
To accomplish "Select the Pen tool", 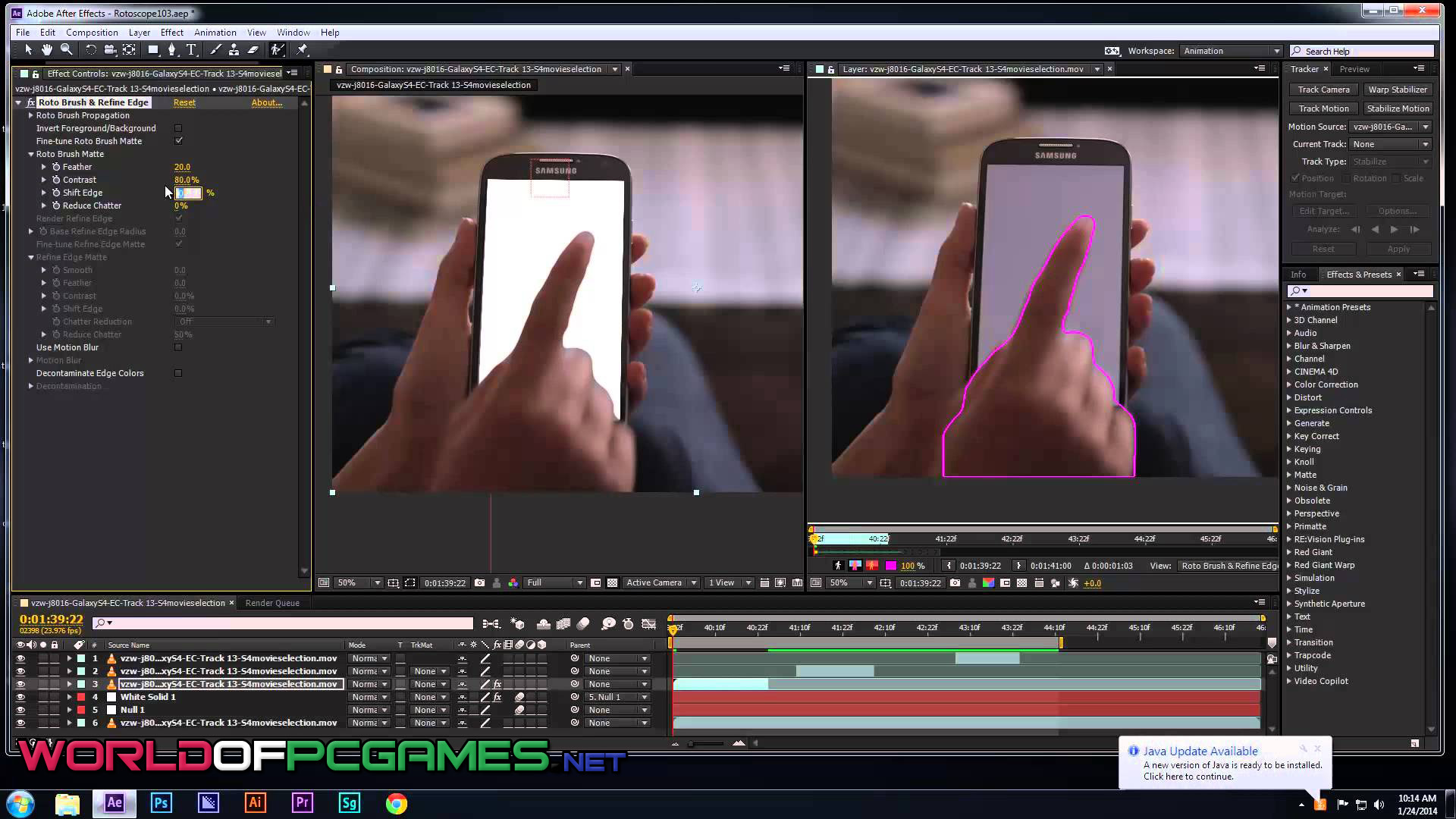I will (172, 50).
